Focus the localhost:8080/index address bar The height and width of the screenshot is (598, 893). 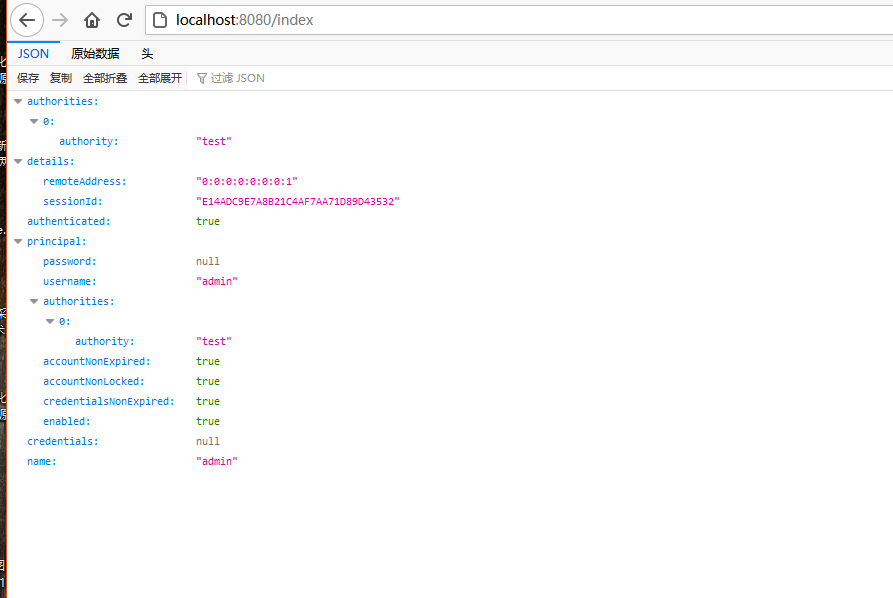pyautogui.click(x=500, y=20)
